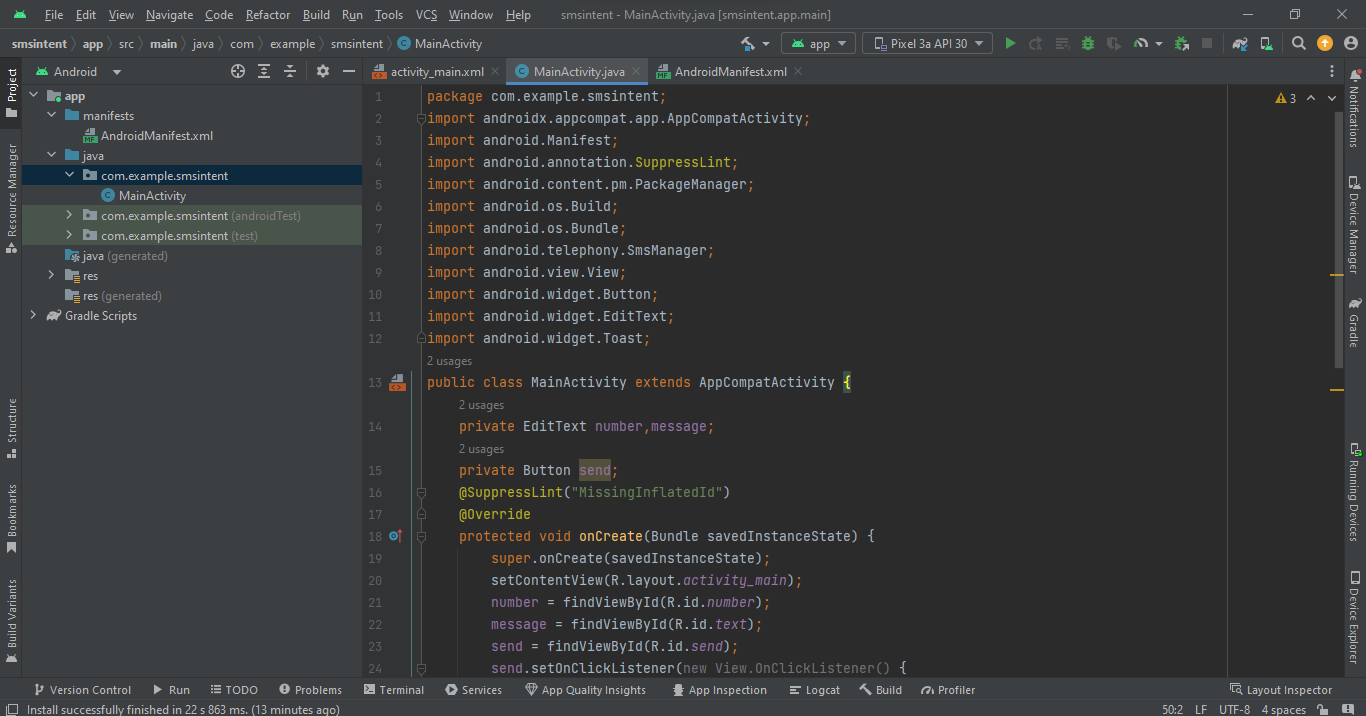Open Logcat from the bottom bar

coord(814,689)
